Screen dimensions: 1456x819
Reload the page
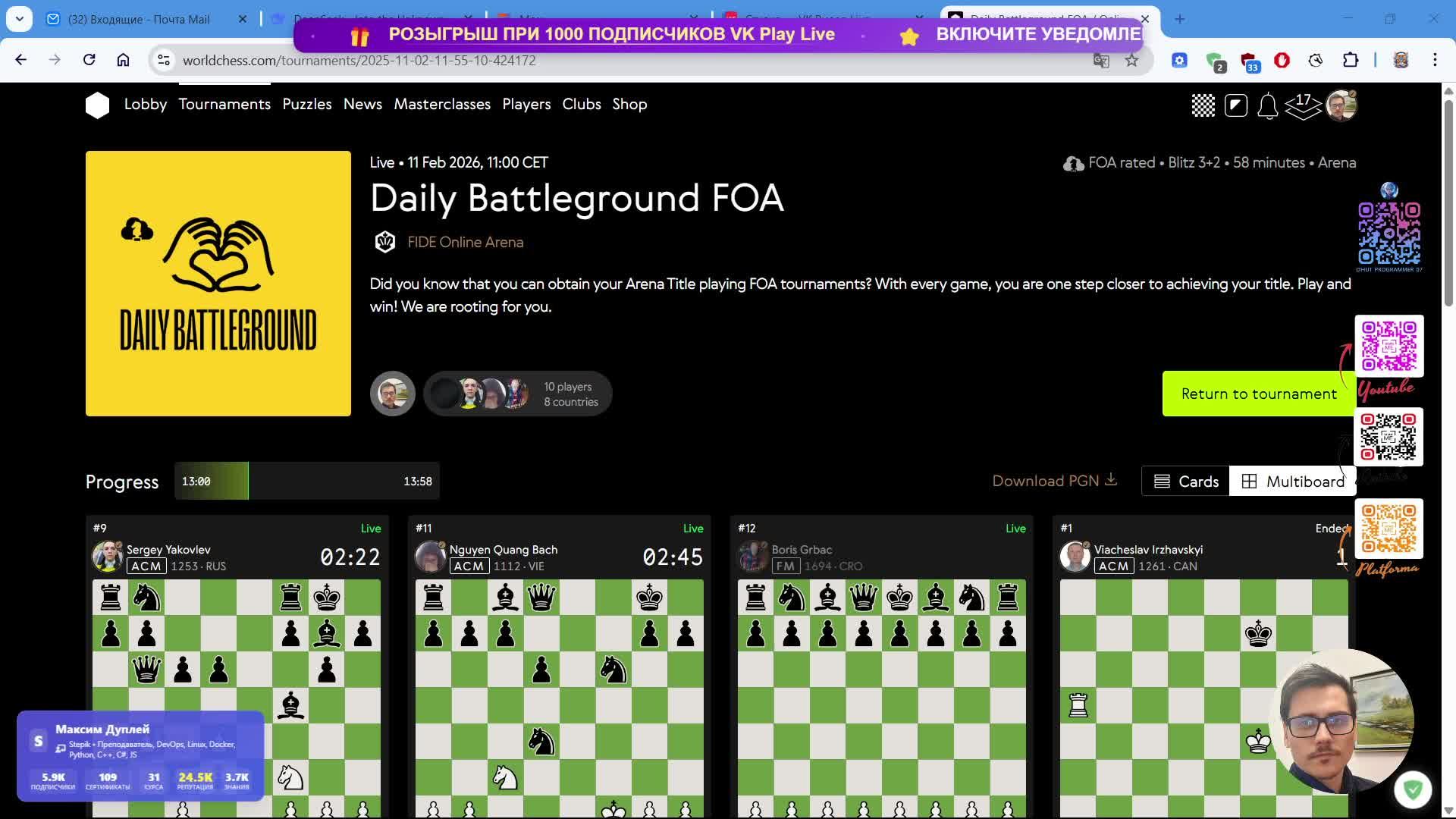point(89,60)
